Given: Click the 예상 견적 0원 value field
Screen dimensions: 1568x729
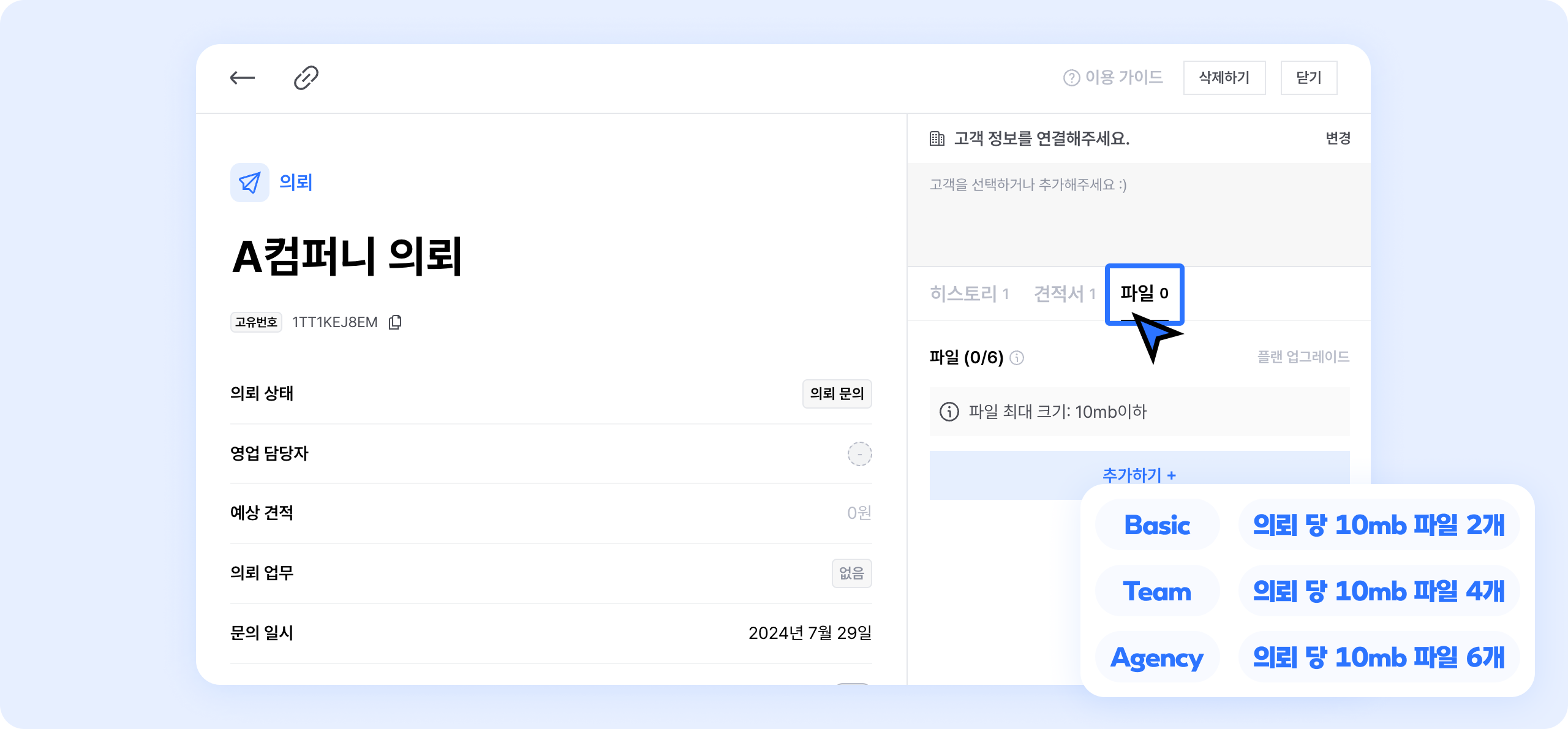Looking at the screenshot, I should tap(859, 513).
